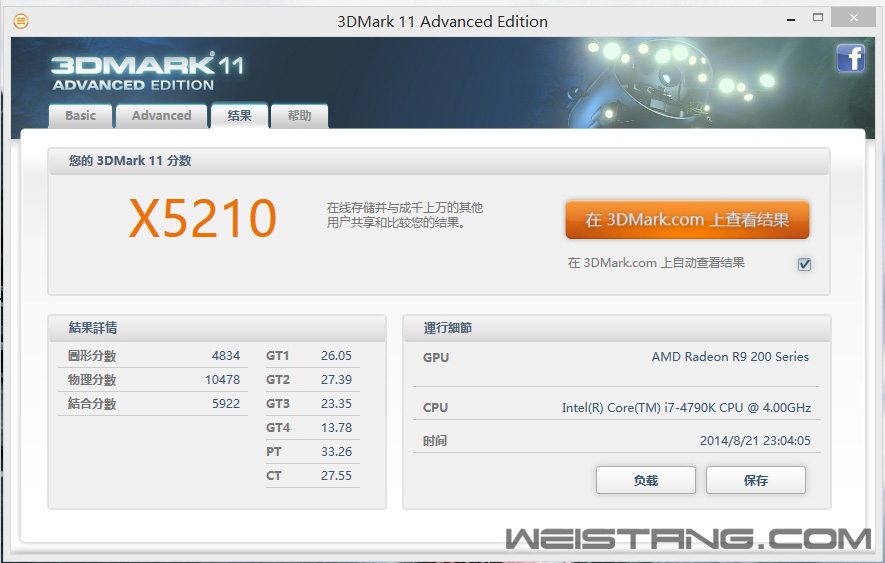The image size is (885, 563).
Task: Switch to the Advanced tab
Action: click(x=161, y=116)
